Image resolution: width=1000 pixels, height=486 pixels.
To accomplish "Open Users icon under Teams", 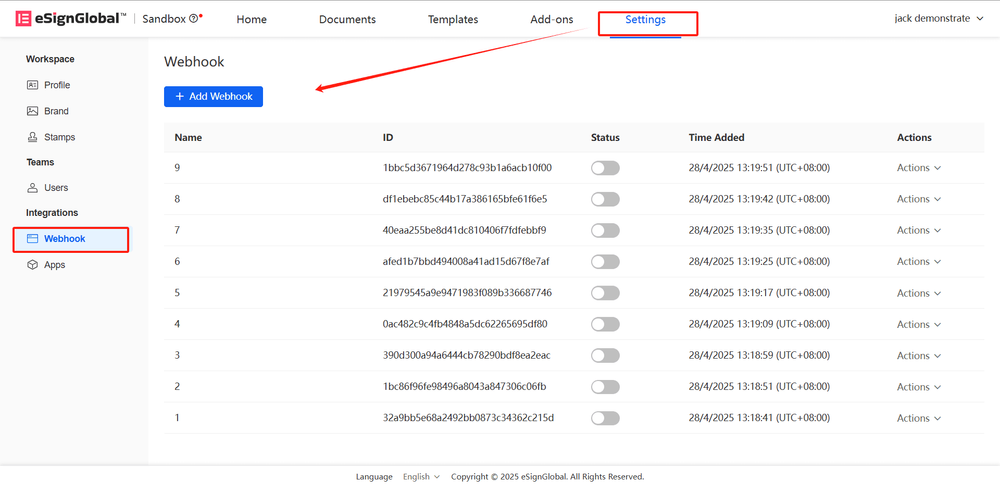I will coord(33,188).
